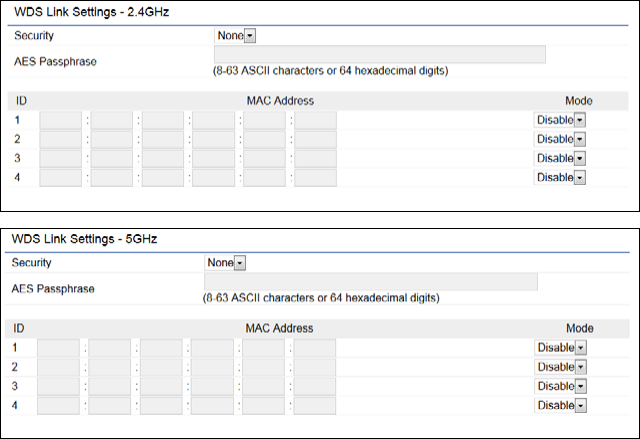Viewport: 640px width, 439px height.
Task: Click first MAC octet of 5GHz ID 1
Action: tap(59, 347)
